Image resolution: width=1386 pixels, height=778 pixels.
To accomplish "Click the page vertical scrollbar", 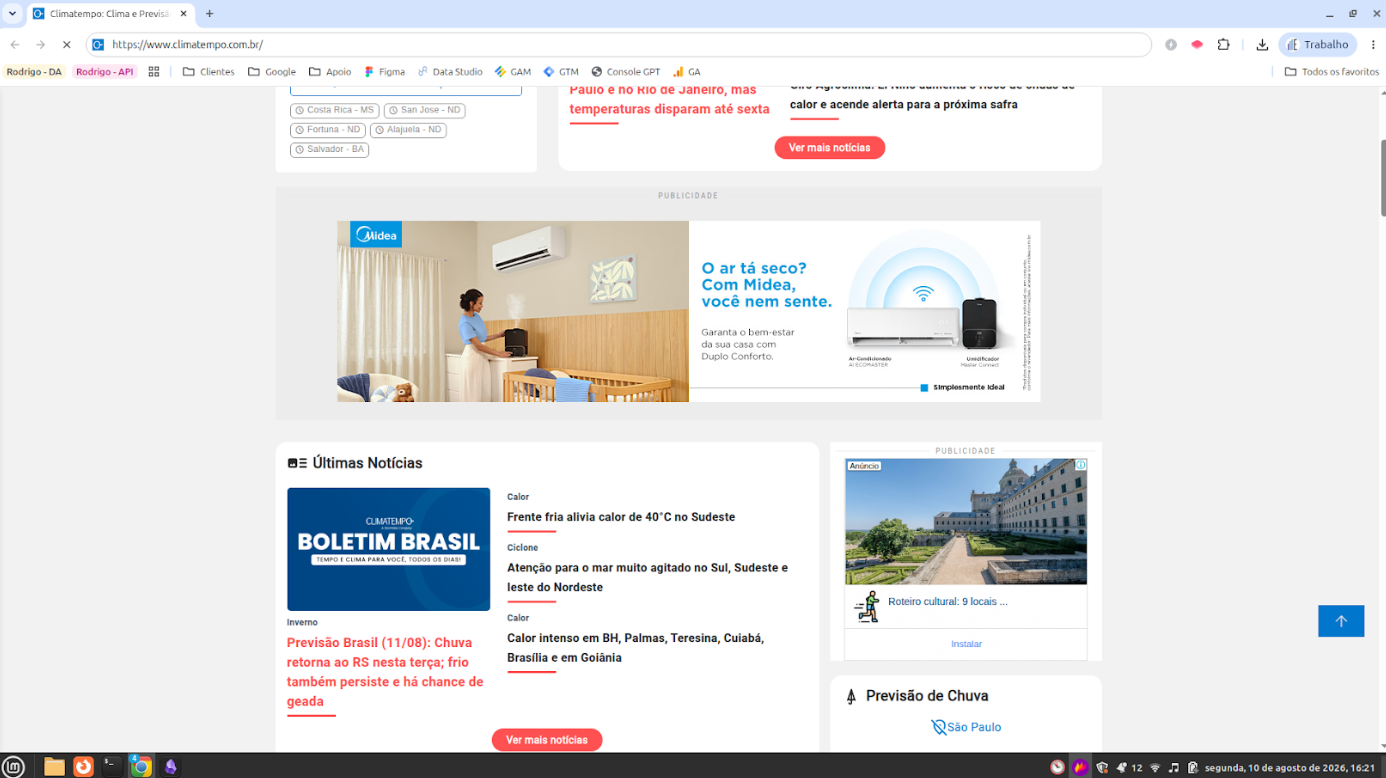I will pyautogui.click(x=1382, y=180).
